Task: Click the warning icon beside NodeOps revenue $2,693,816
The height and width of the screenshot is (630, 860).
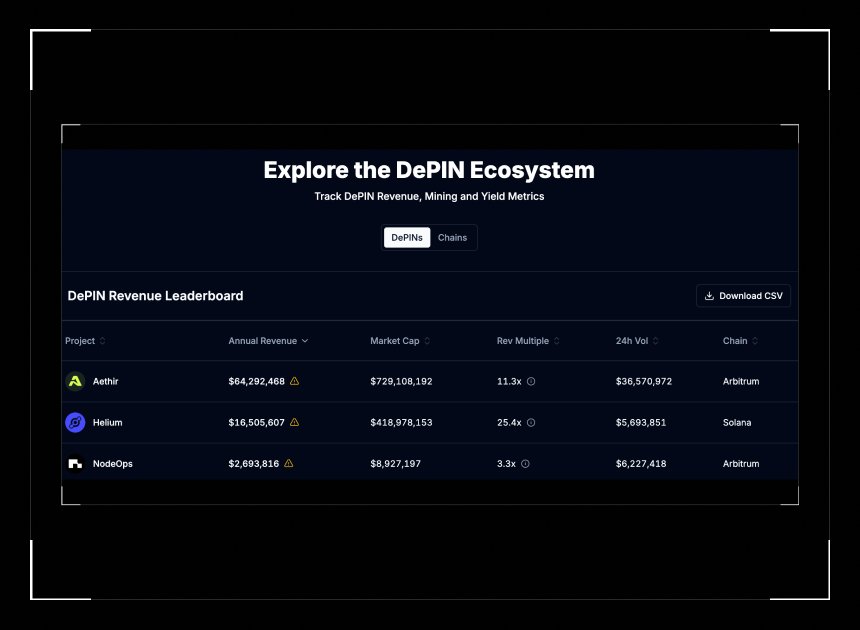Action: (x=288, y=464)
